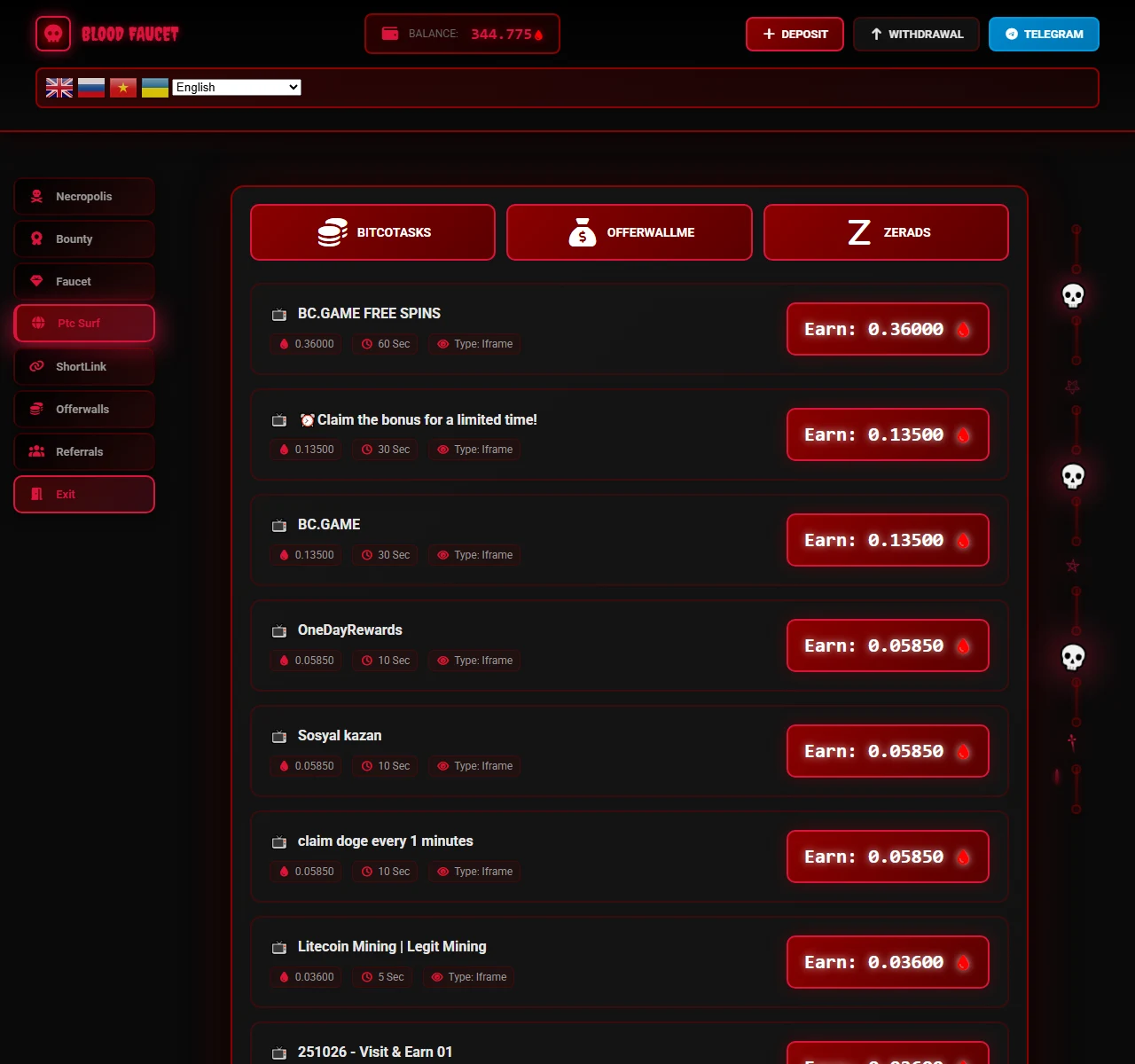This screenshot has height=1064, width=1135.
Task: Switch to the OfferwallMe tab
Action: [x=630, y=232]
